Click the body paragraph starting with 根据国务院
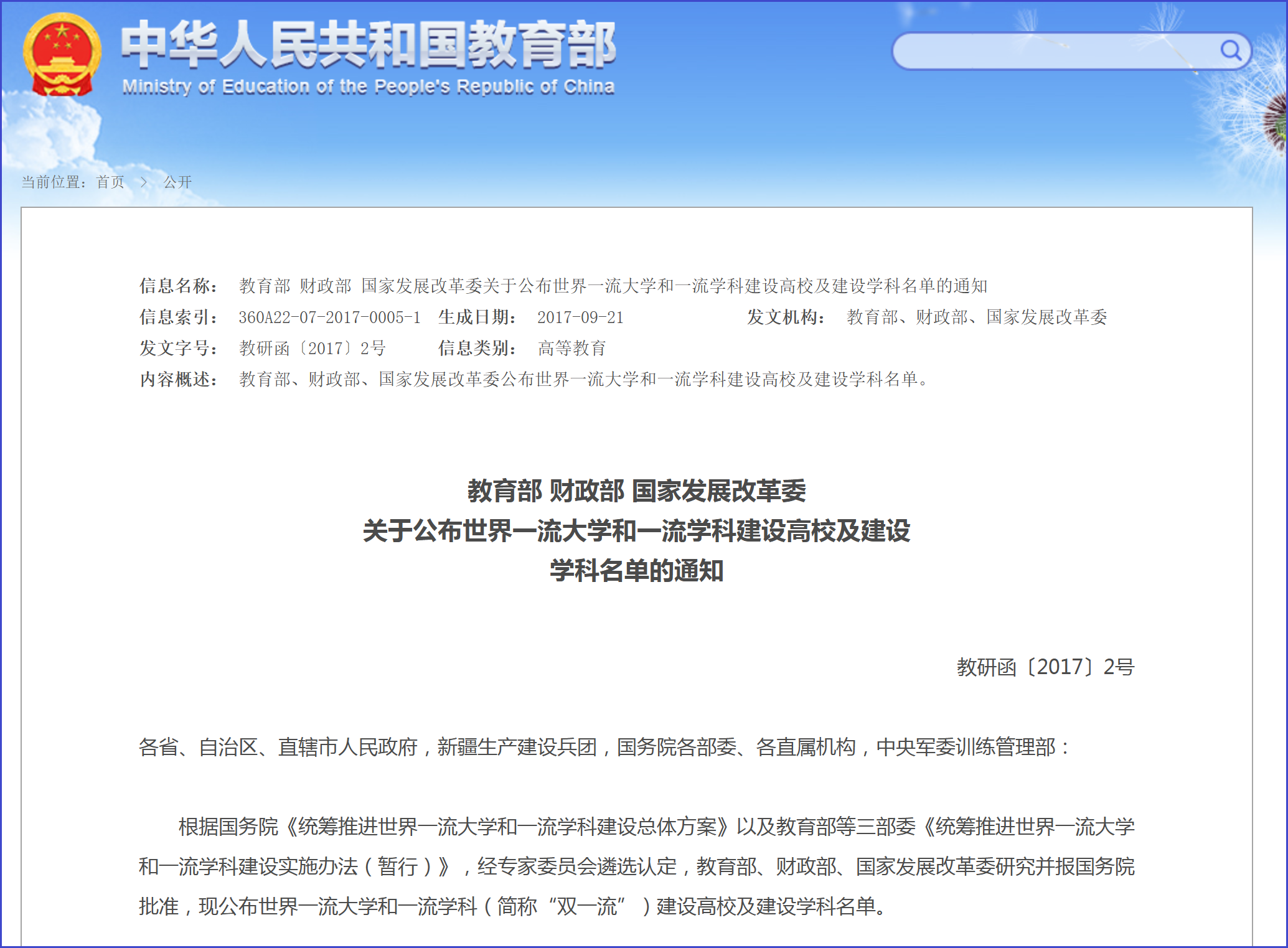Image resolution: width=1288 pixels, height=948 pixels. [x=636, y=866]
